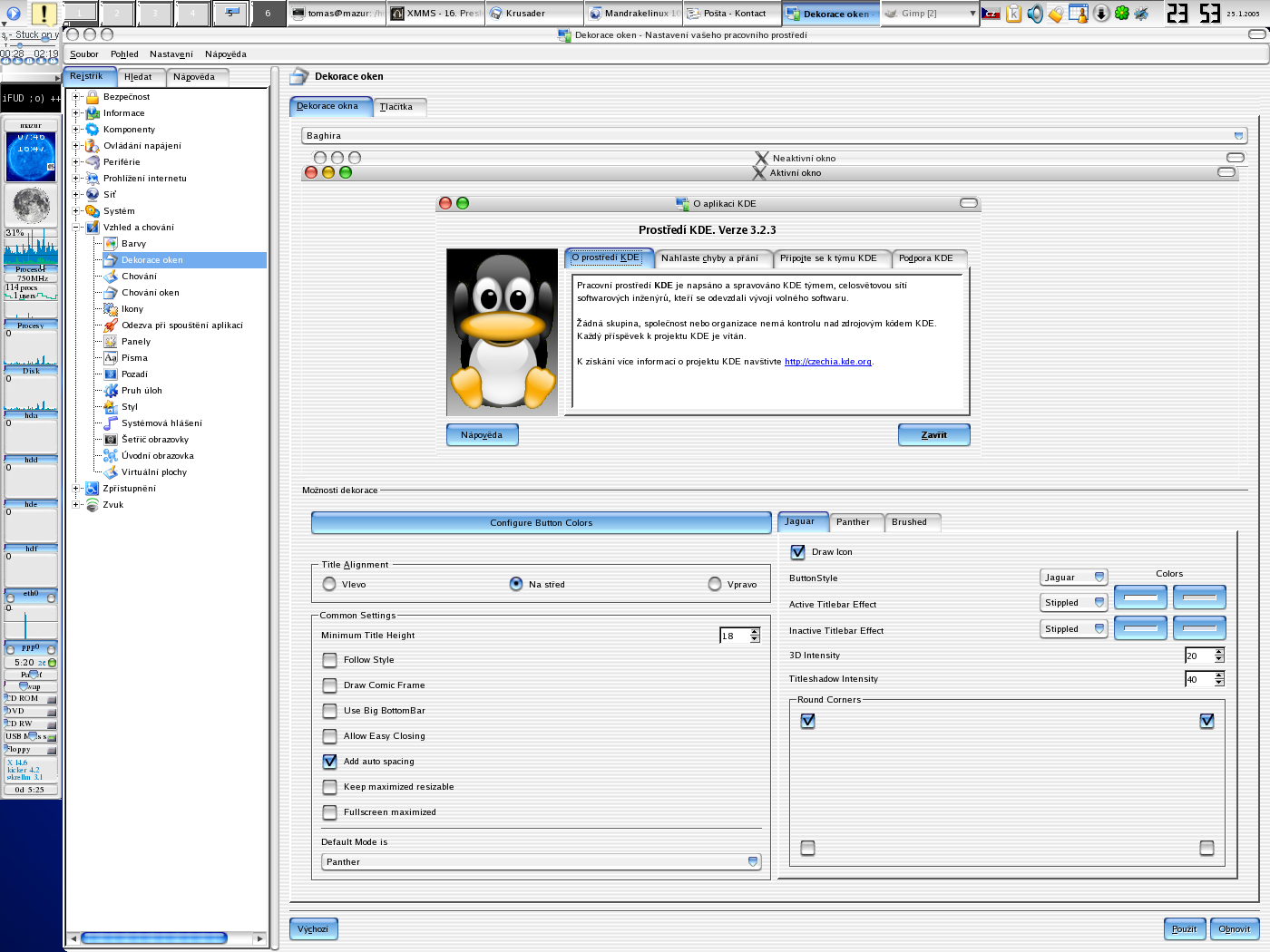
Task: Click the Bezpečnost lock icon
Action: 92,97
